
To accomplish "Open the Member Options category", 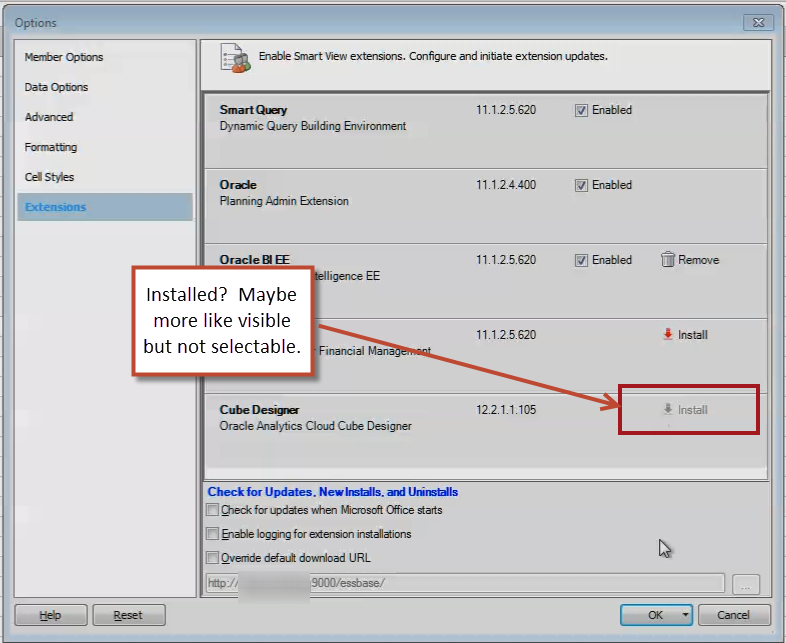I will point(64,57).
